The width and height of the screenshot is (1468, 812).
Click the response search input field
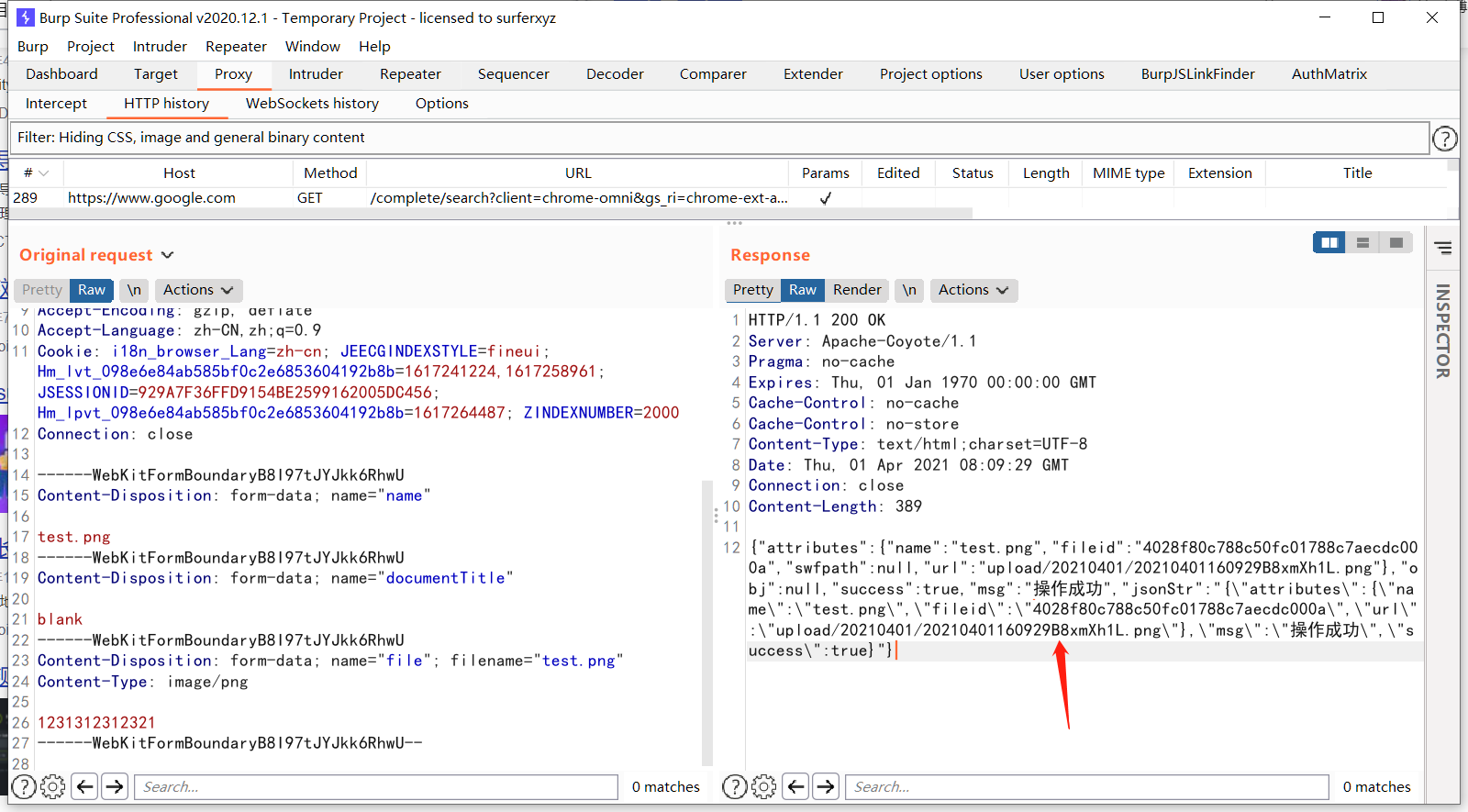[x=1087, y=787]
